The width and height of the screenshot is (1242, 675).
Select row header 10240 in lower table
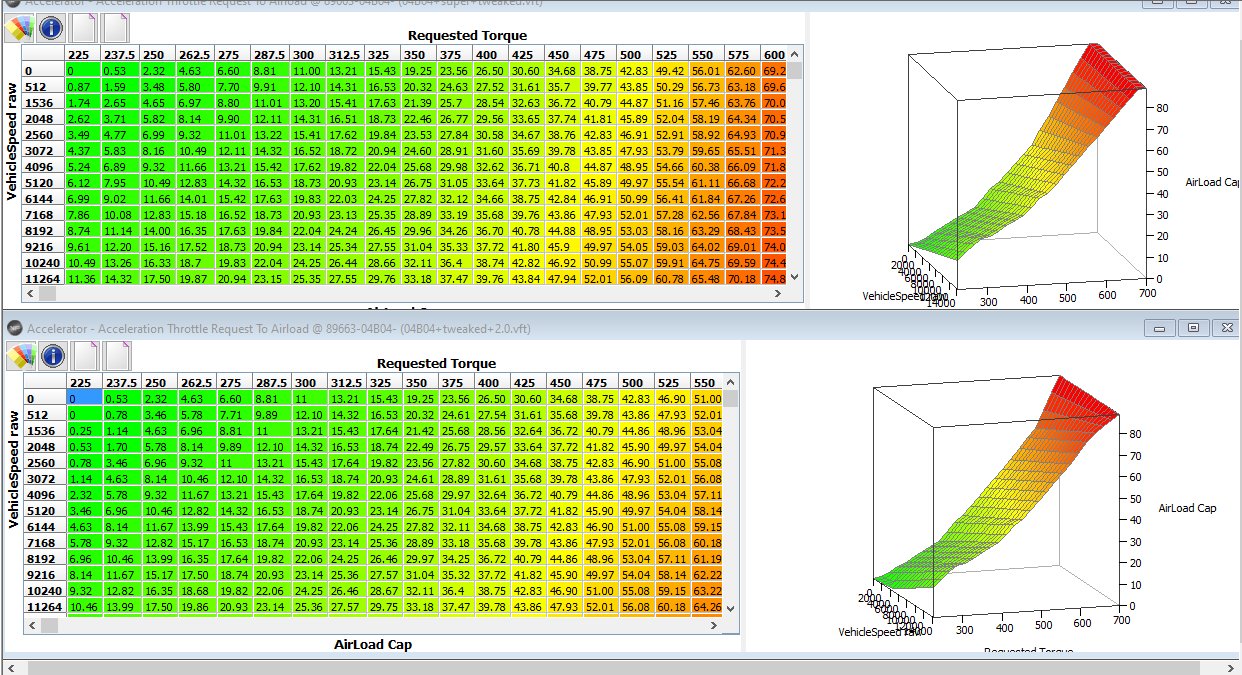(x=45, y=590)
